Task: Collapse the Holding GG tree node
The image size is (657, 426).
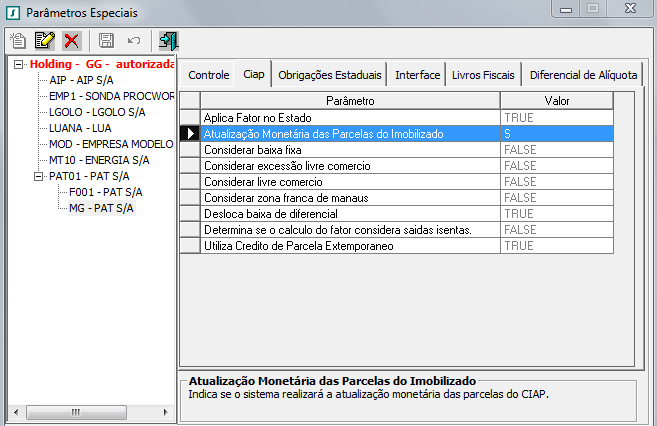Action: coord(18,65)
